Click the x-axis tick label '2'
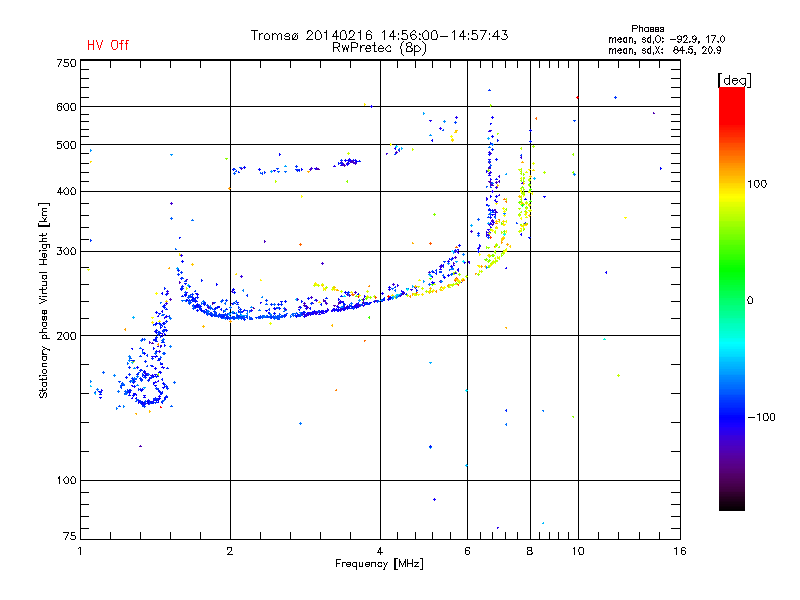This screenshot has width=800, height=600. [x=230, y=551]
